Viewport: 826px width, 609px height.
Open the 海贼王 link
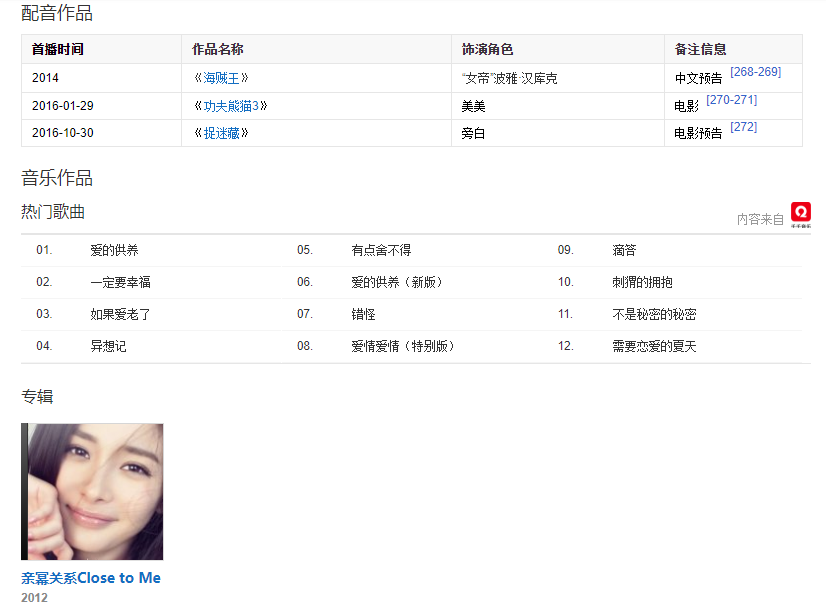[x=221, y=78]
